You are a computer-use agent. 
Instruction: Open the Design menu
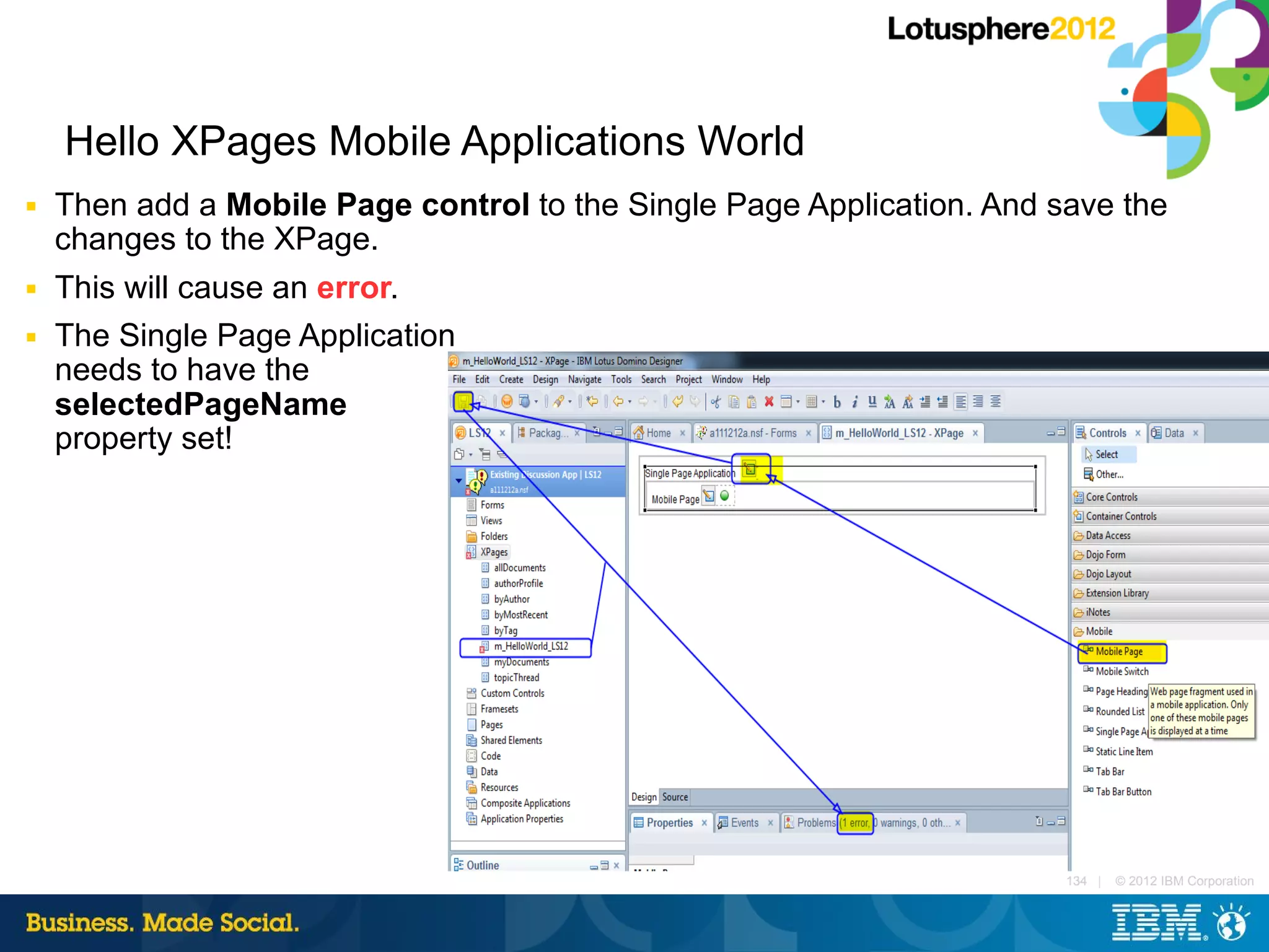(x=545, y=380)
